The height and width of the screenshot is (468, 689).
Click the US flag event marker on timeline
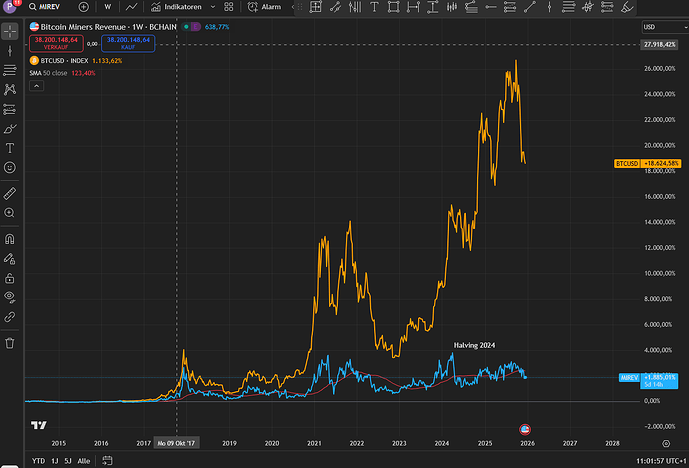click(x=525, y=429)
